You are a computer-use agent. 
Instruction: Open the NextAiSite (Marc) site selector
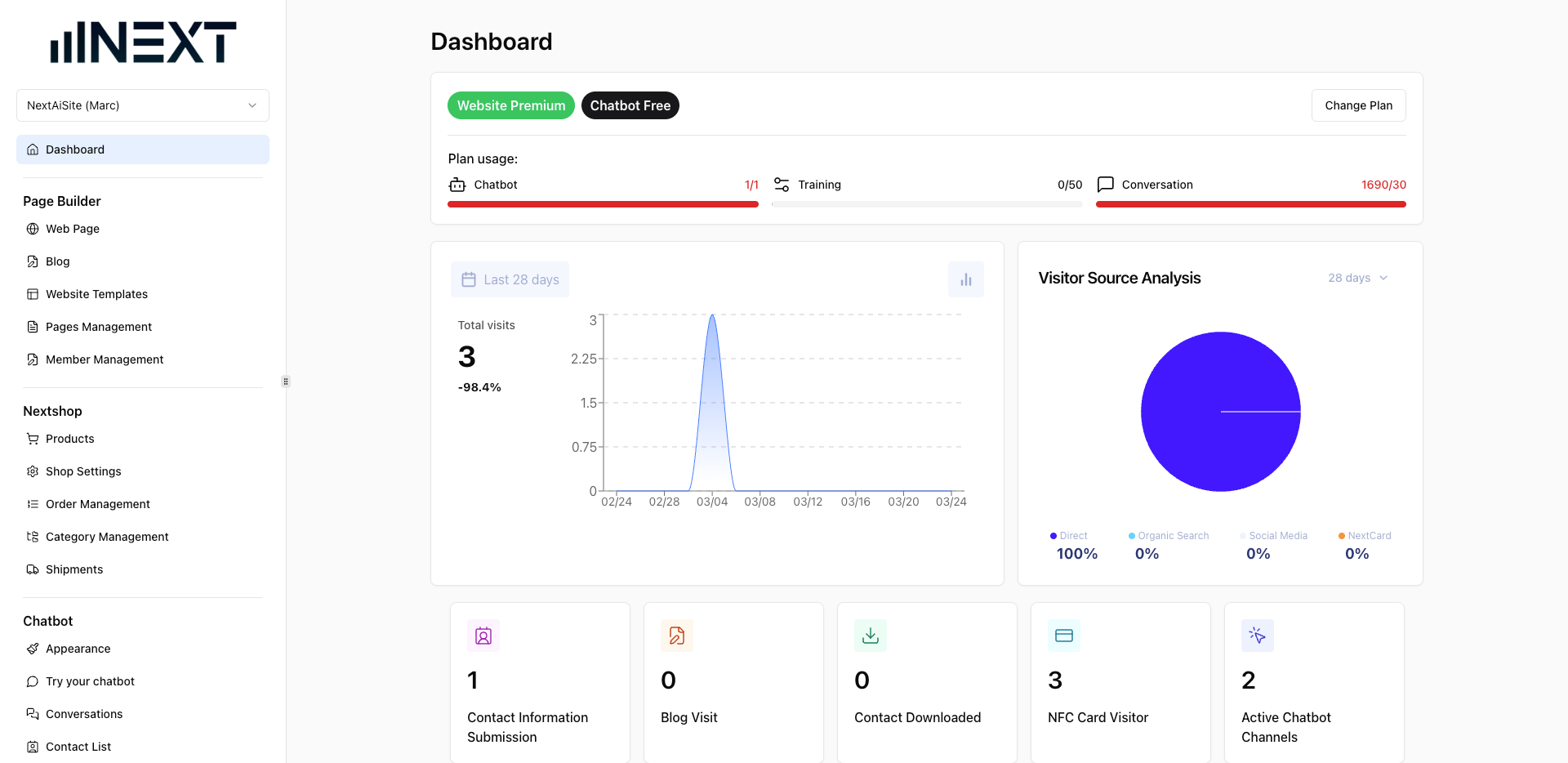[142, 105]
